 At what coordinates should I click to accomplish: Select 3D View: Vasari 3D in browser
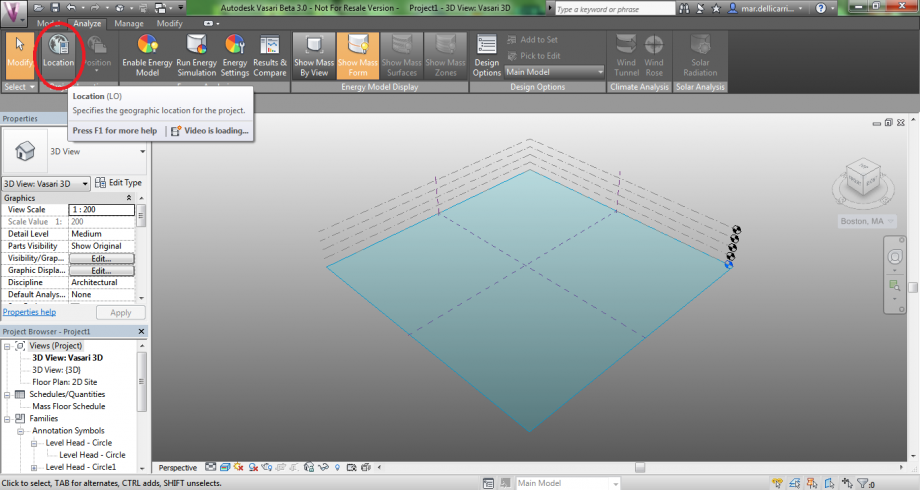67,357
